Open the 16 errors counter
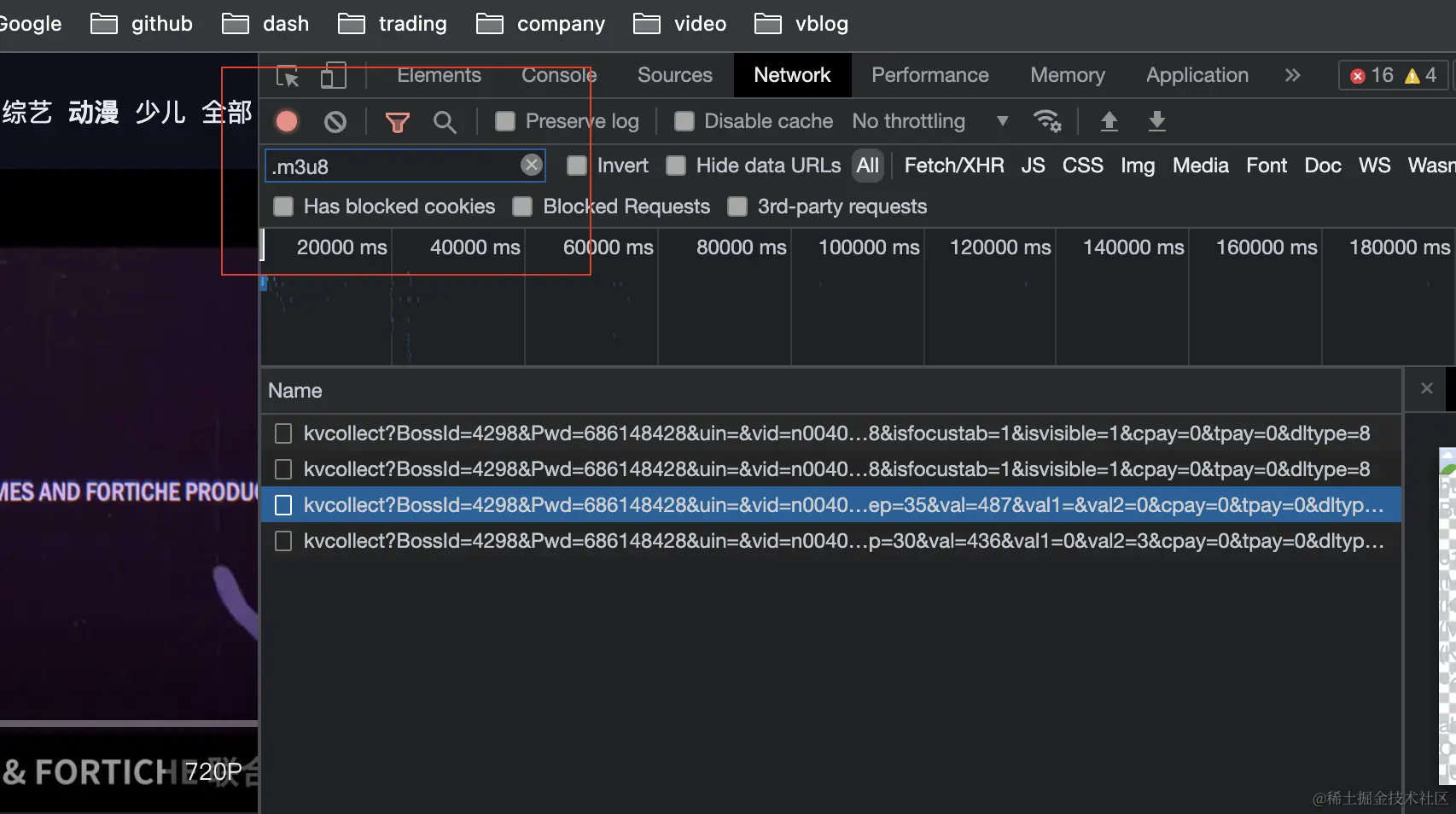The height and width of the screenshot is (814, 1456). click(x=1372, y=75)
